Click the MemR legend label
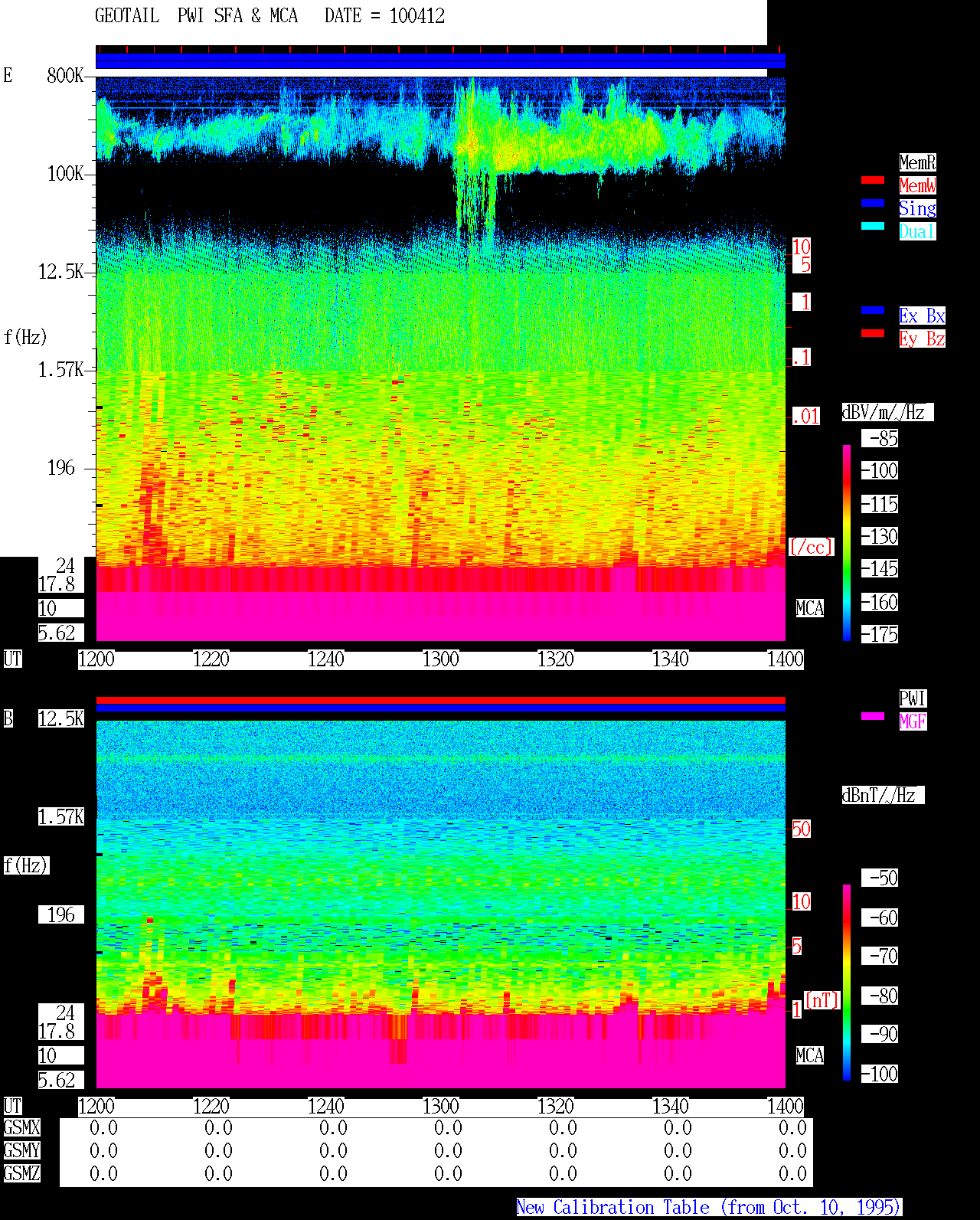 point(917,162)
